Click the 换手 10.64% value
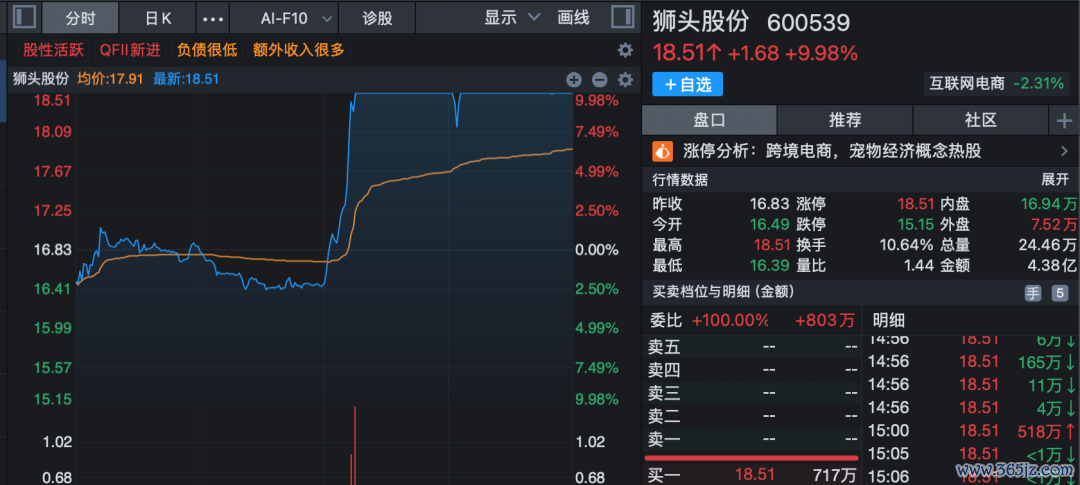 [x=906, y=245]
